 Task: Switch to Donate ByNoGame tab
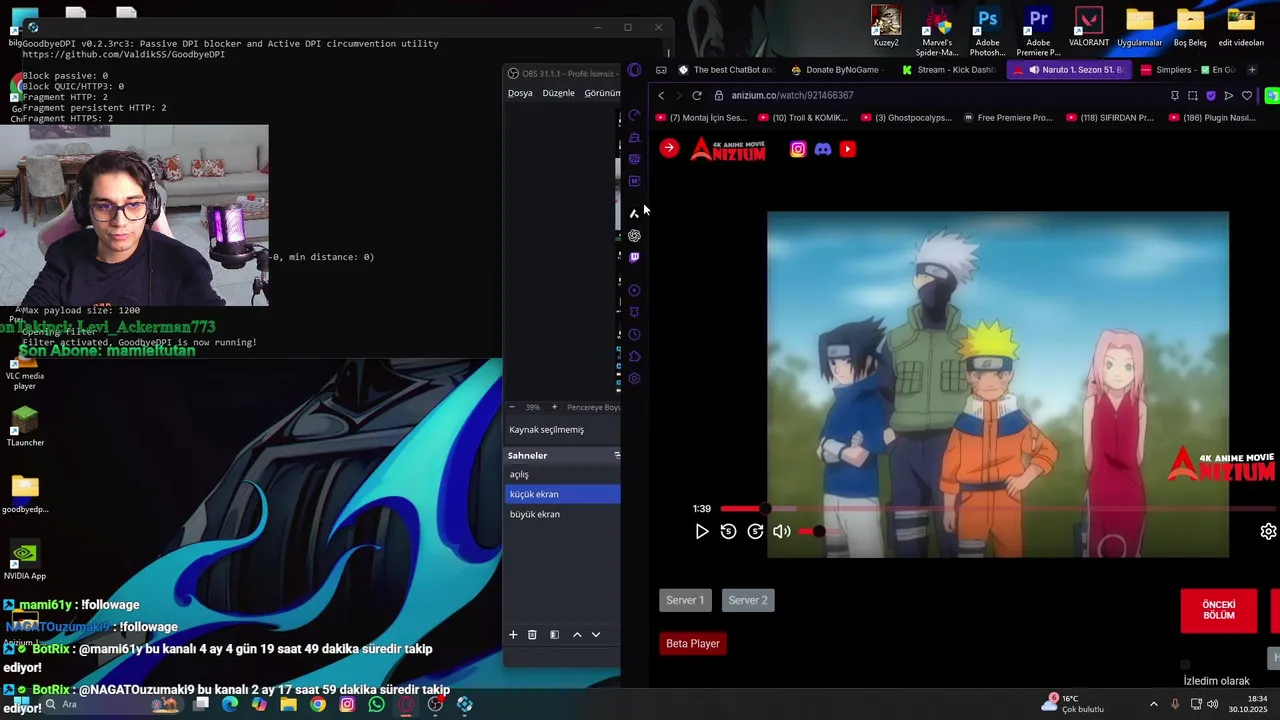click(837, 70)
